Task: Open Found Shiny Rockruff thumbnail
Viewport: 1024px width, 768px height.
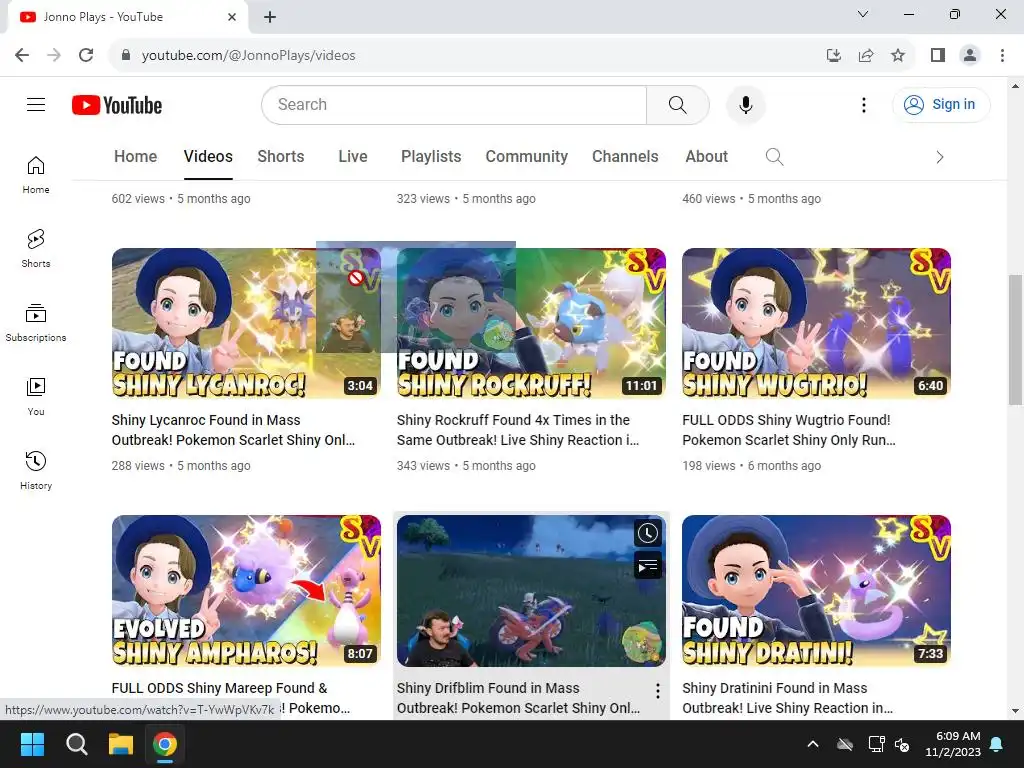Action: click(x=531, y=323)
